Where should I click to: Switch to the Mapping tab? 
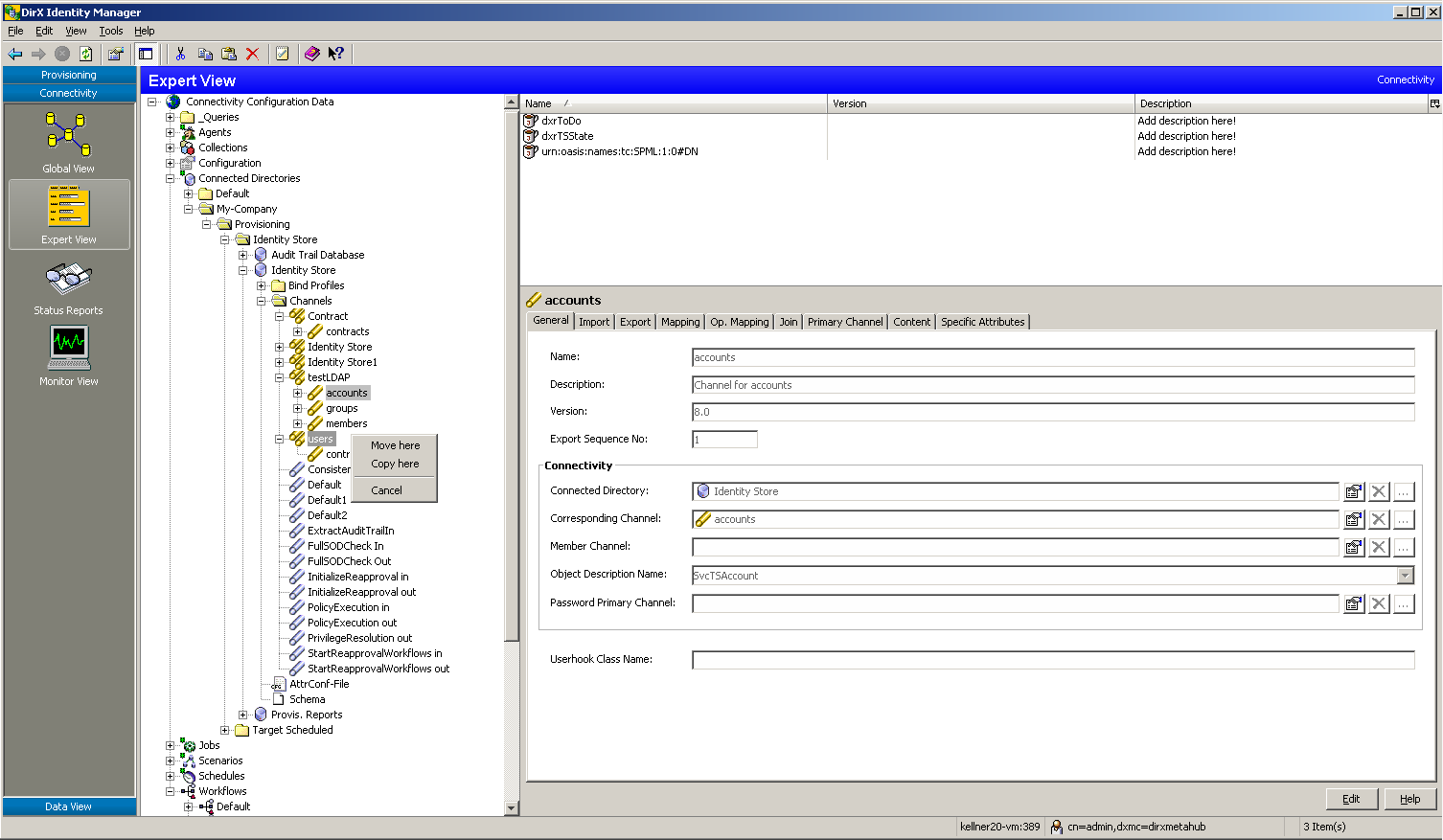[680, 322]
